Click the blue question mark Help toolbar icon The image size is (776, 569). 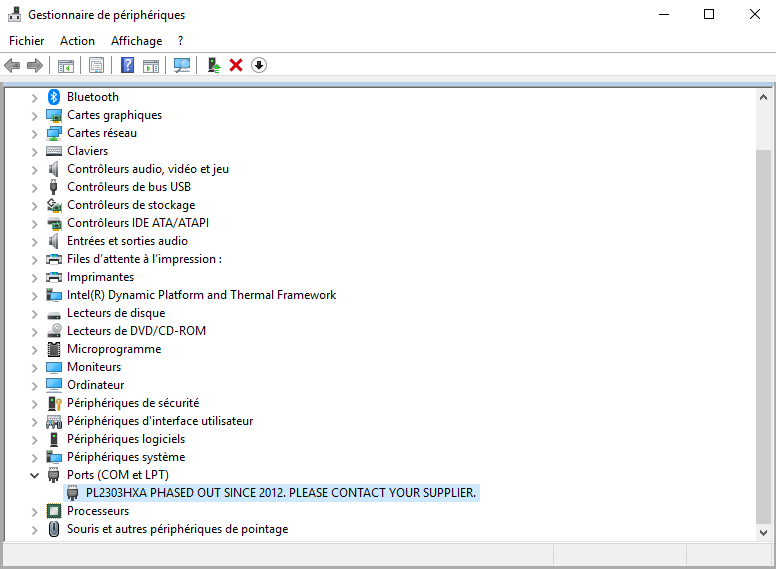(x=127, y=65)
